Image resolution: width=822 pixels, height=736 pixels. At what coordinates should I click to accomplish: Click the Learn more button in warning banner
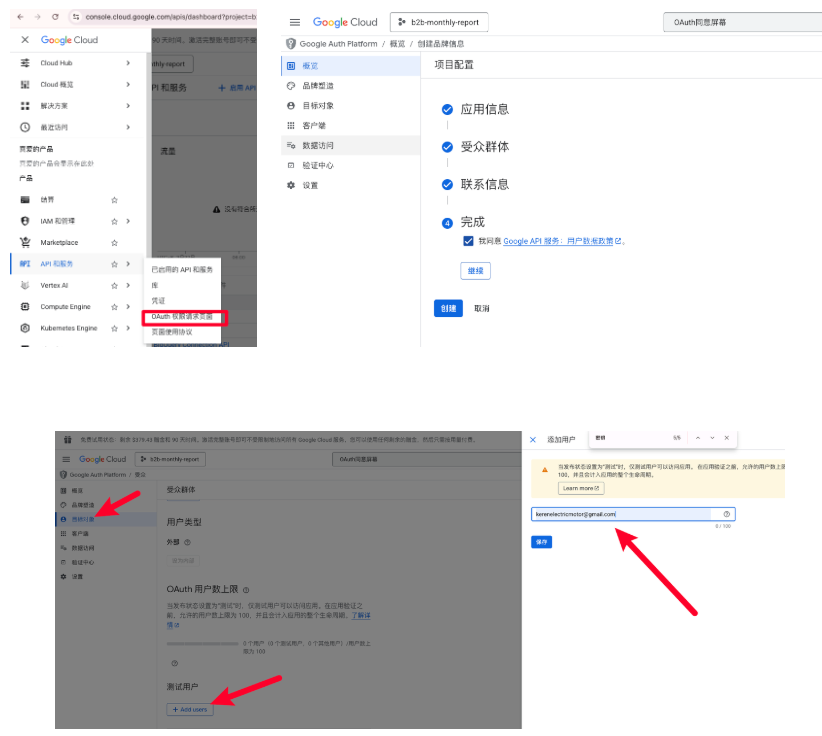(x=581, y=488)
